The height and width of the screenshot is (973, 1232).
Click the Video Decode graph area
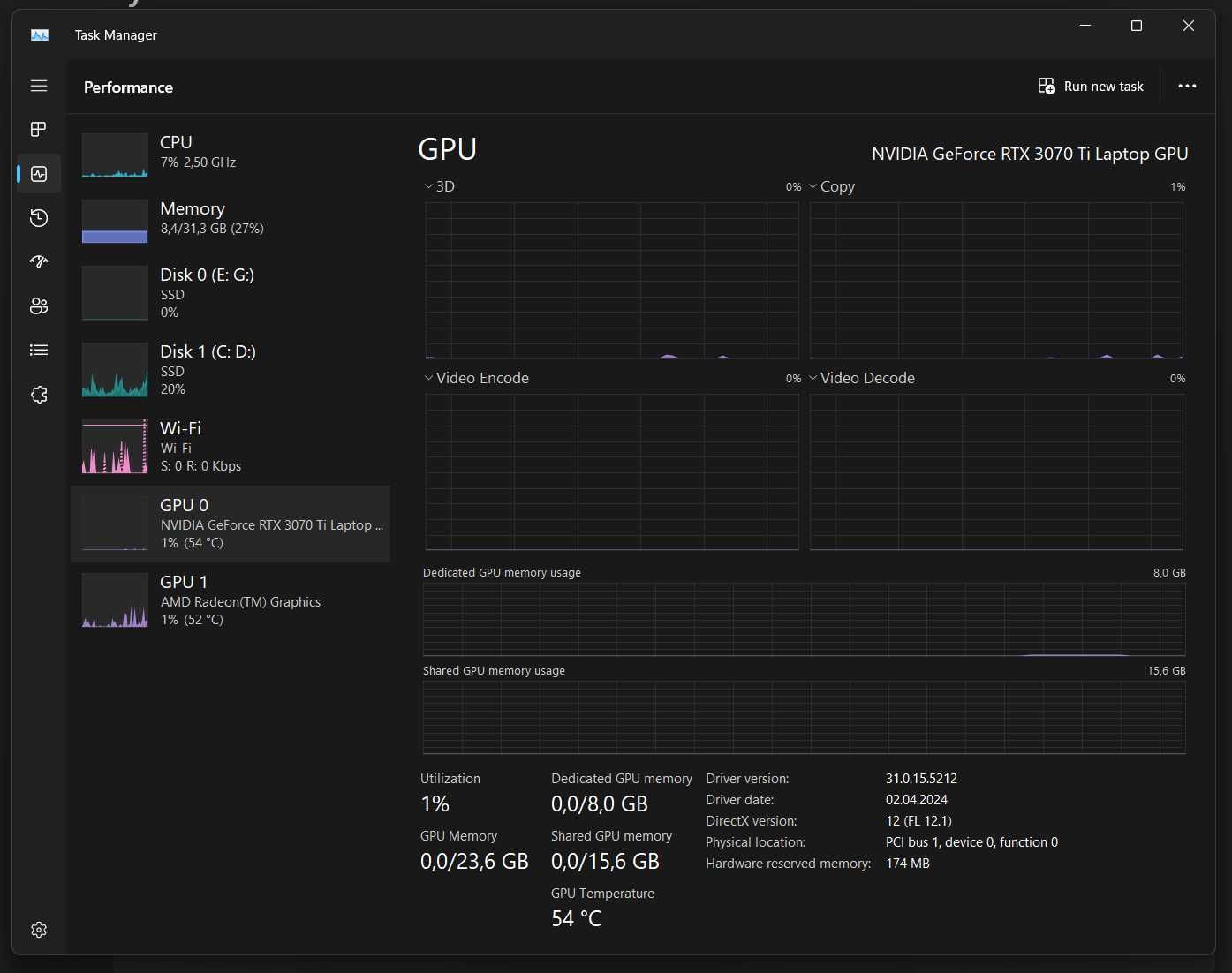[x=996, y=471]
